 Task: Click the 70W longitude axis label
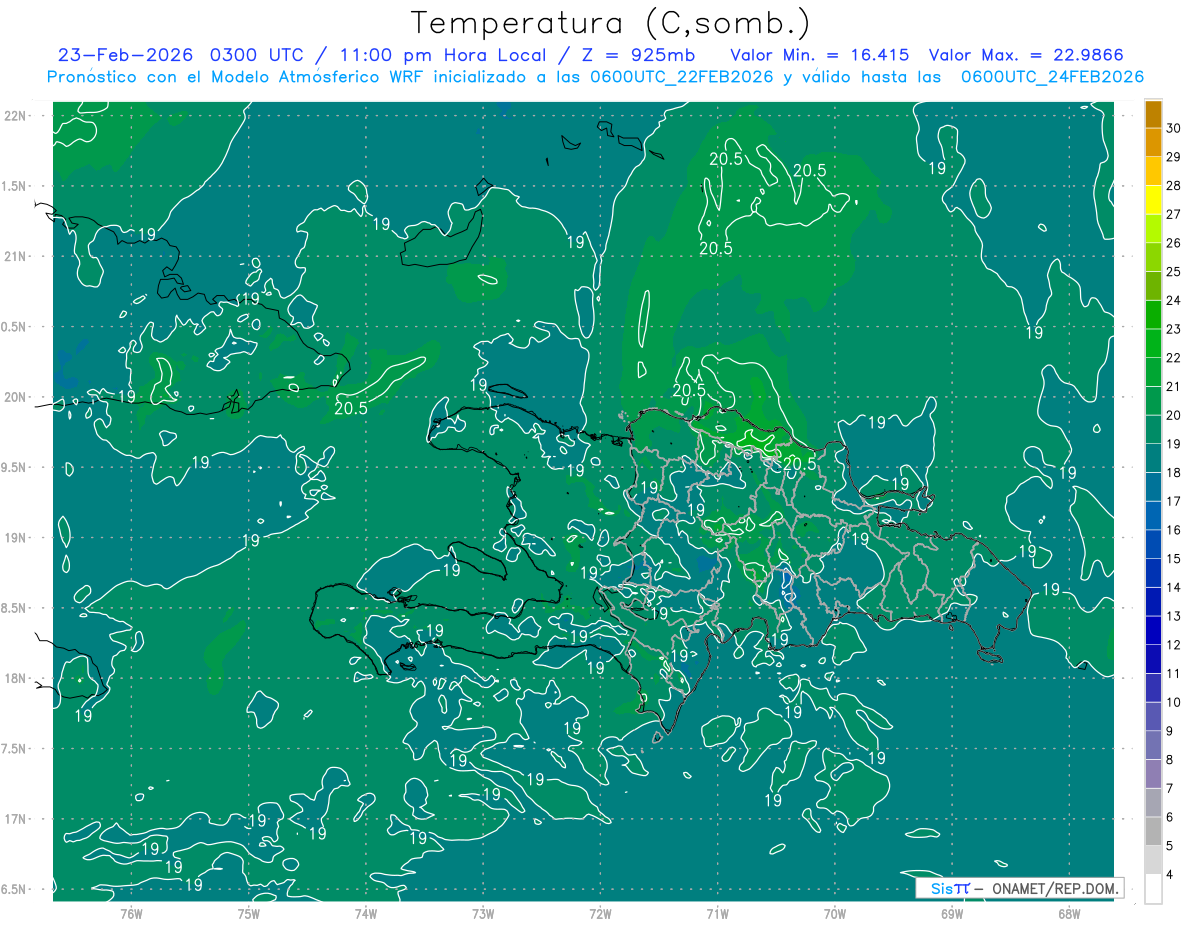[x=834, y=914]
